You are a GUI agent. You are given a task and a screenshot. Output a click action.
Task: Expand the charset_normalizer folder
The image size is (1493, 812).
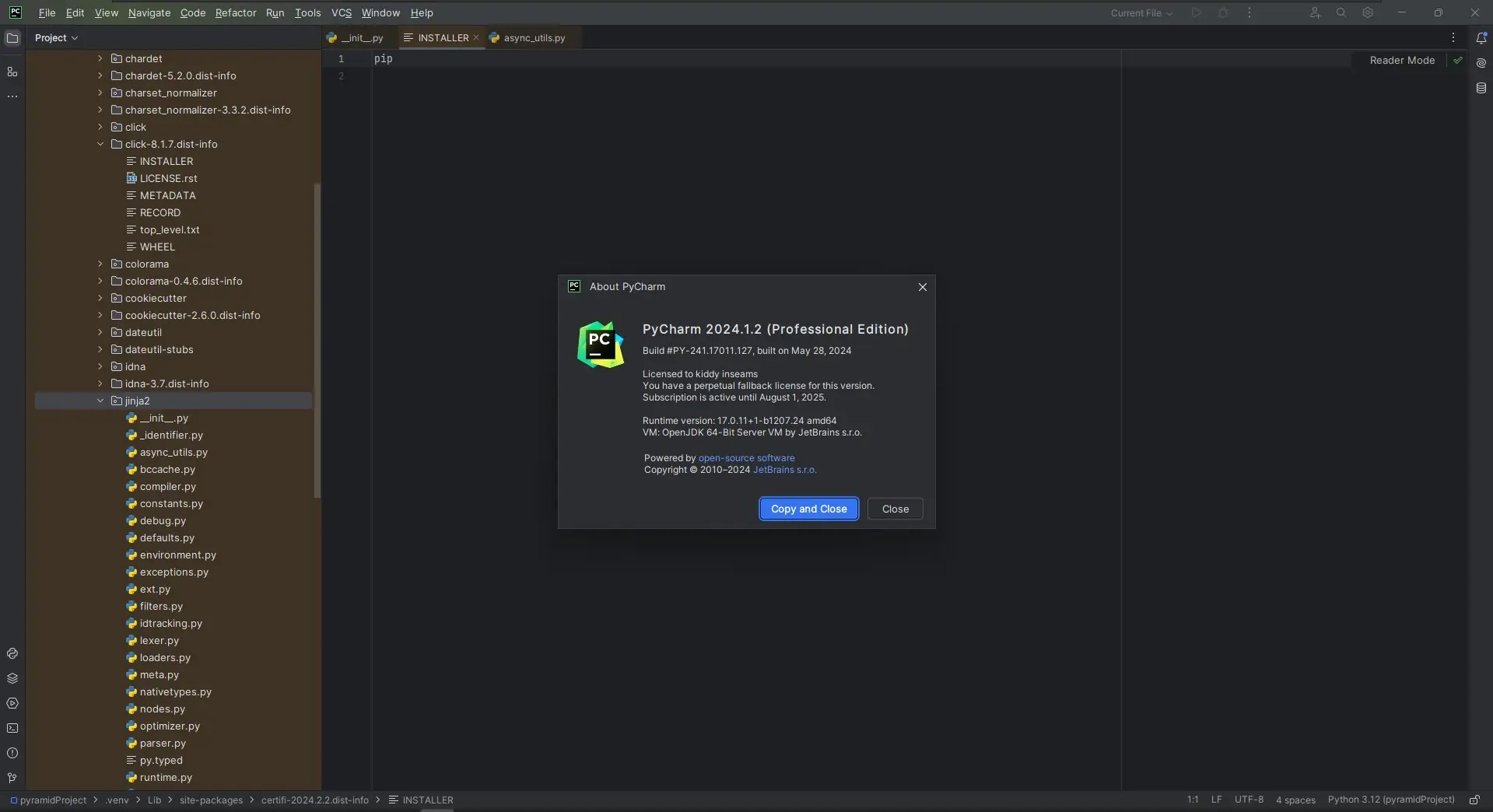click(100, 93)
